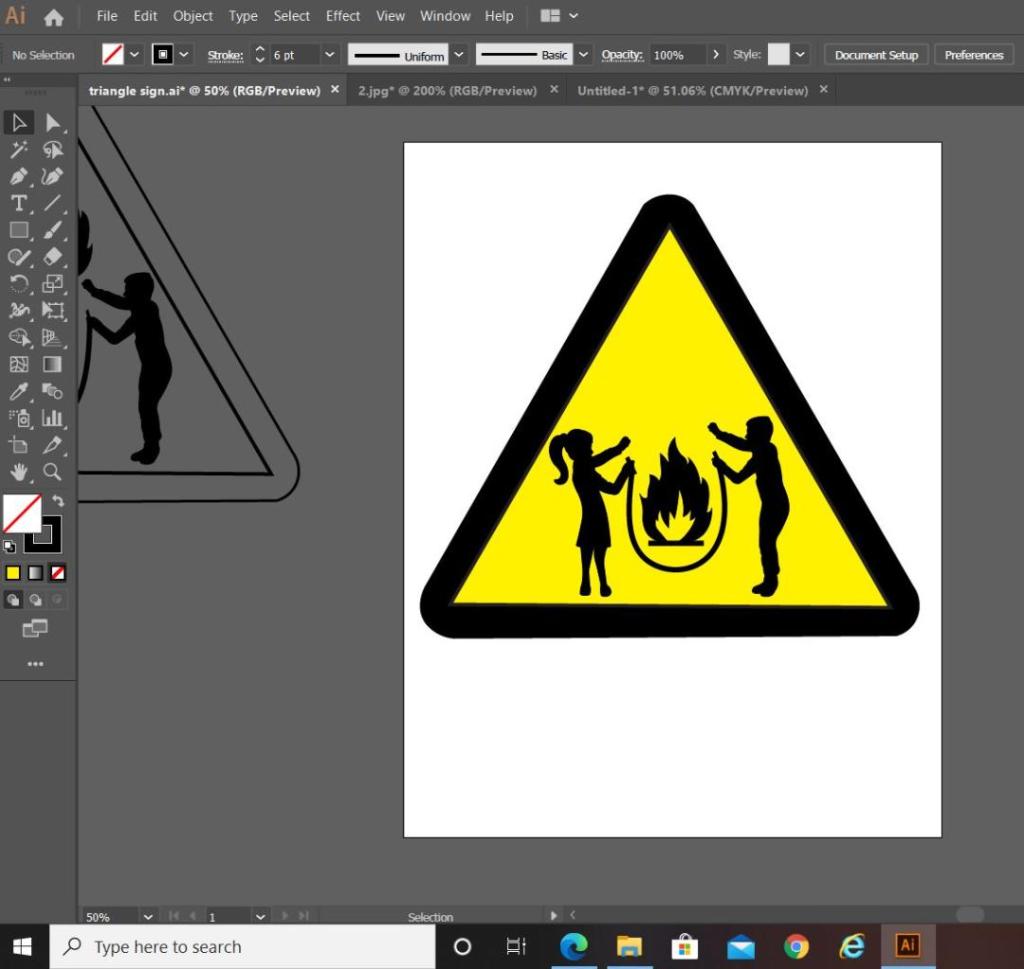Open Google Chrome from the taskbar
Screen dimensions: 1024x969
pyautogui.click(x=796, y=946)
